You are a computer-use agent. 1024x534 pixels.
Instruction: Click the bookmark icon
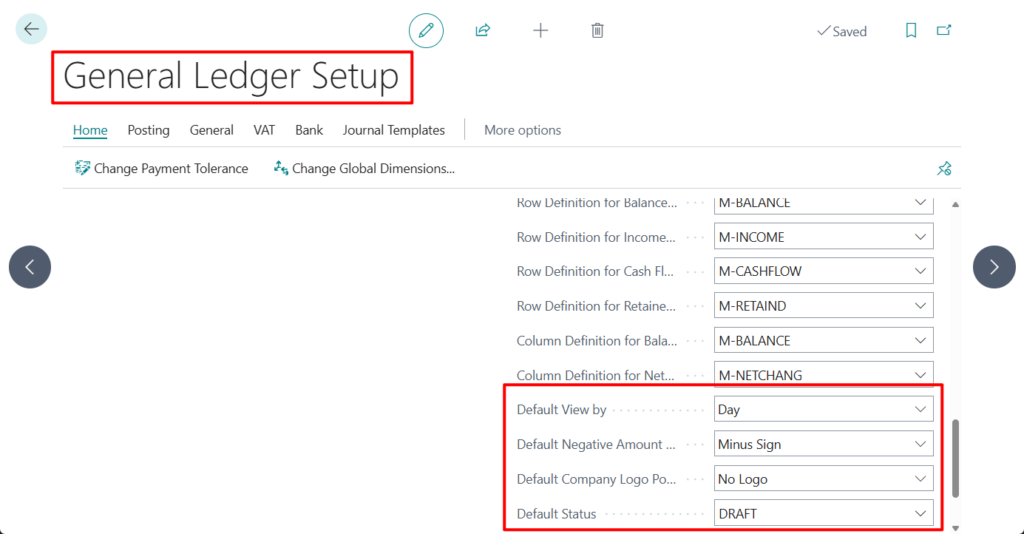(911, 31)
